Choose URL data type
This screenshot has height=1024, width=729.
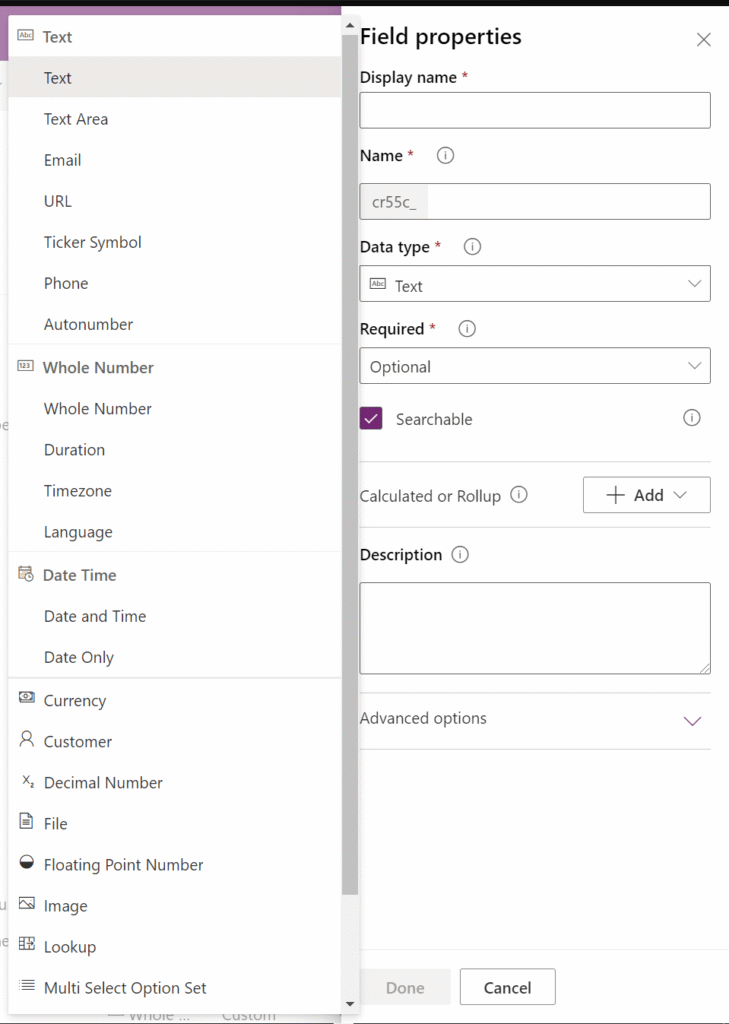[x=174, y=201]
